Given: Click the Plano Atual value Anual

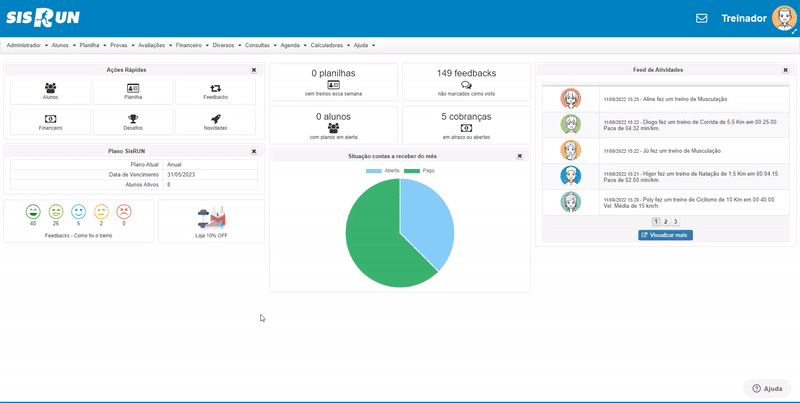Looking at the screenshot, I should [174, 165].
